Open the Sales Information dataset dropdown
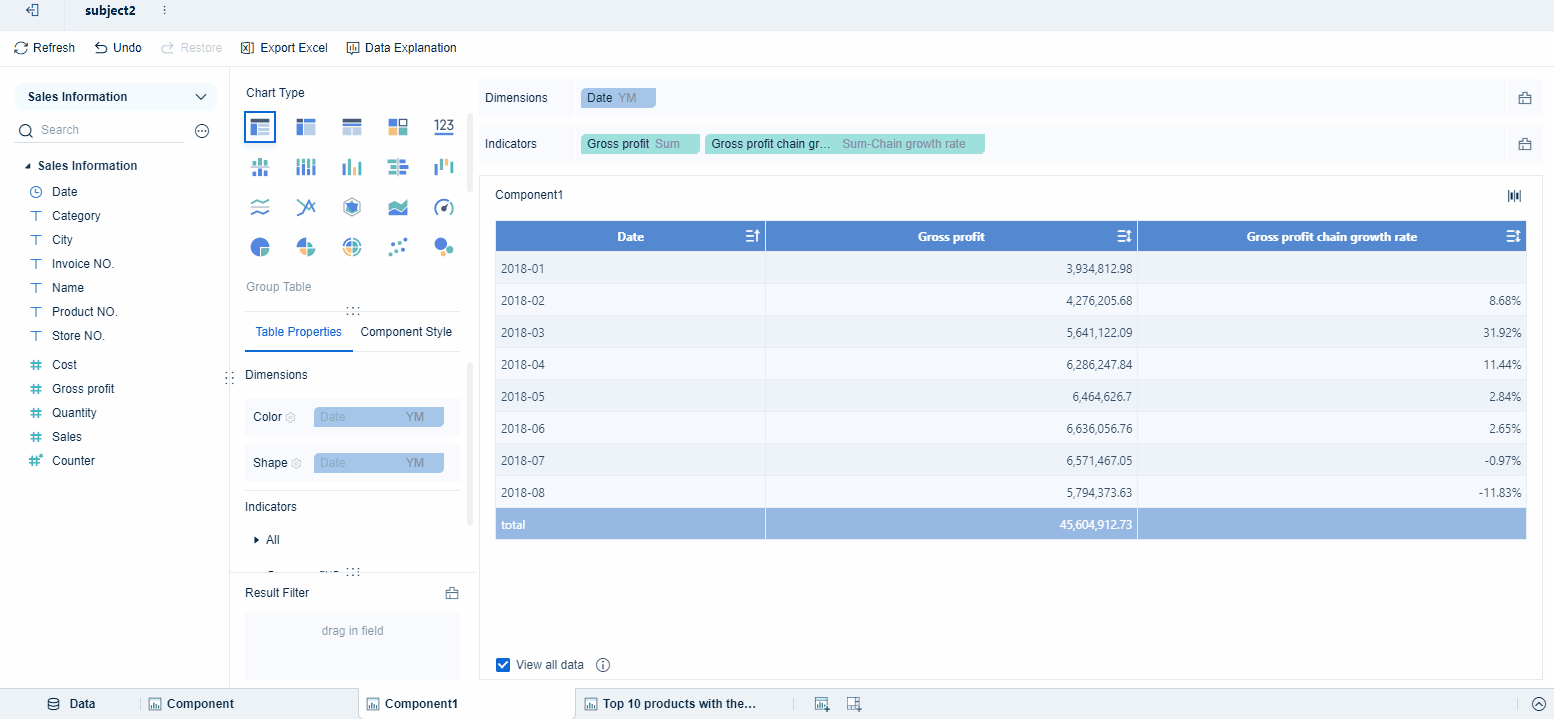 point(115,96)
